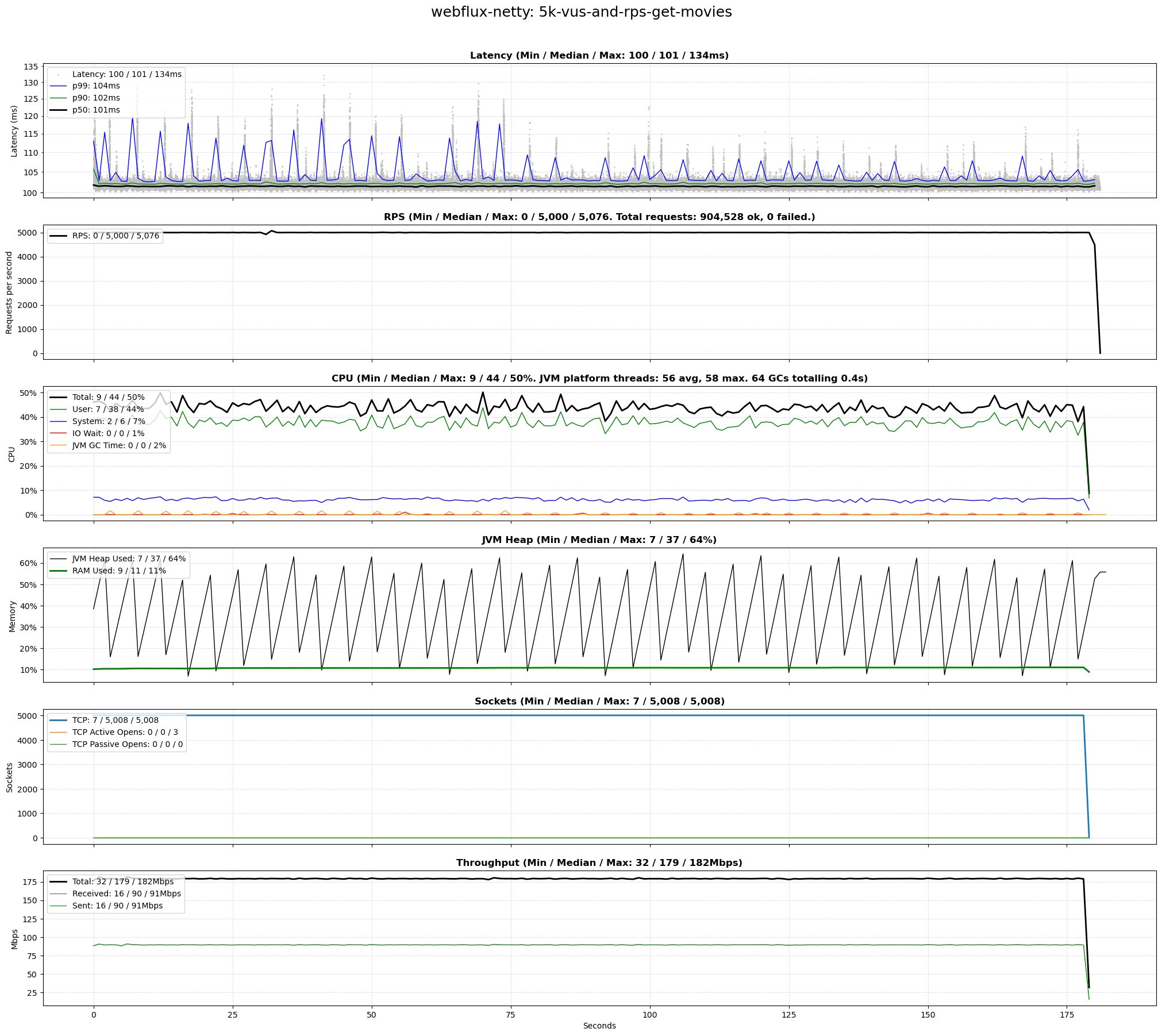Screen dimensions: 1162x1036
Task: Click the Throughput Received: 16 / 90 / 91Mbps legend
Action: coord(126,894)
